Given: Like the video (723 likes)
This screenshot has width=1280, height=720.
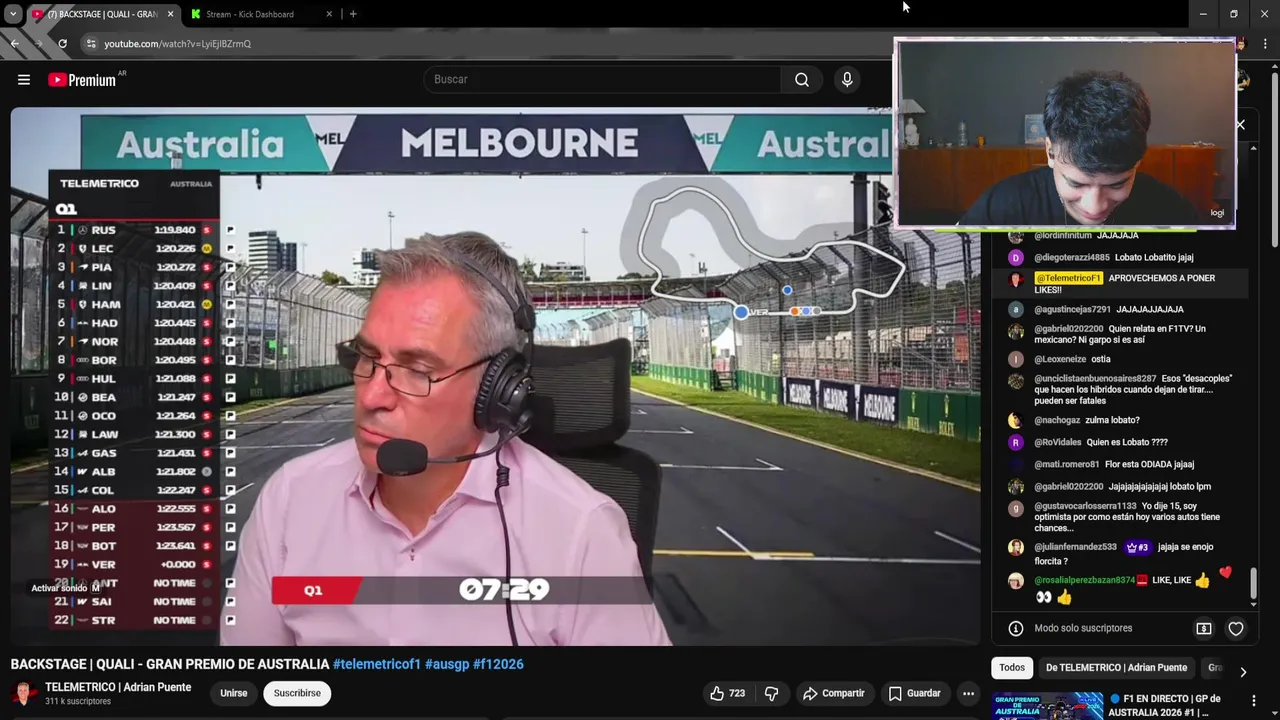Looking at the screenshot, I should (x=728, y=693).
